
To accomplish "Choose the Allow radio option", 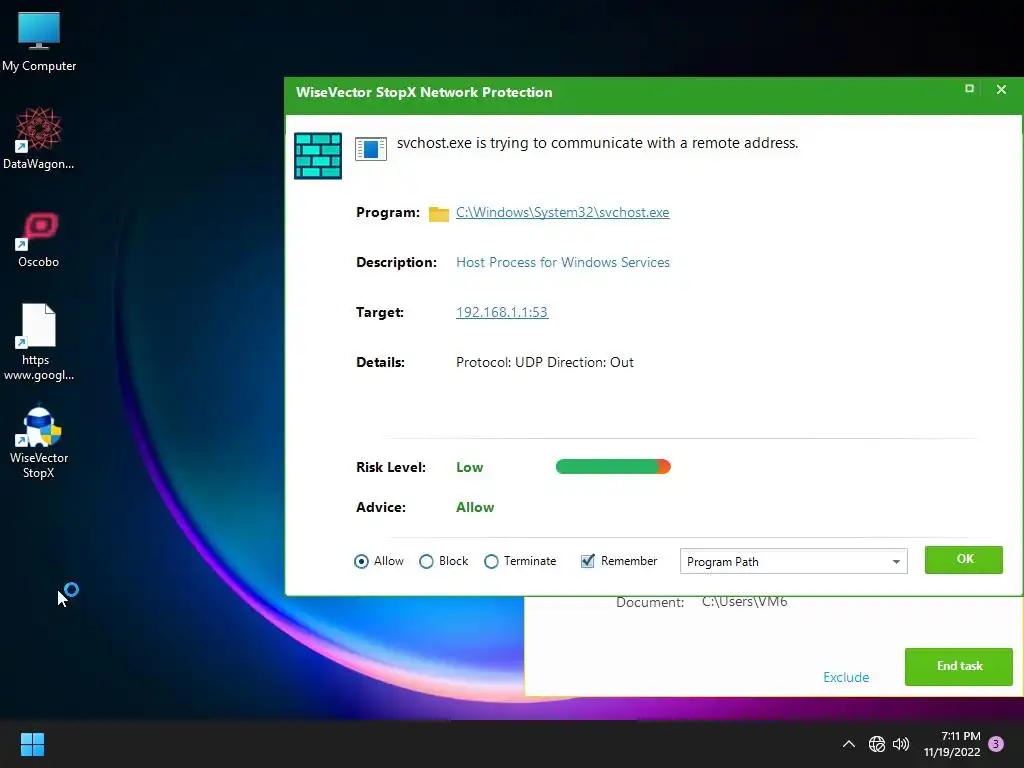I will (x=379, y=561).
